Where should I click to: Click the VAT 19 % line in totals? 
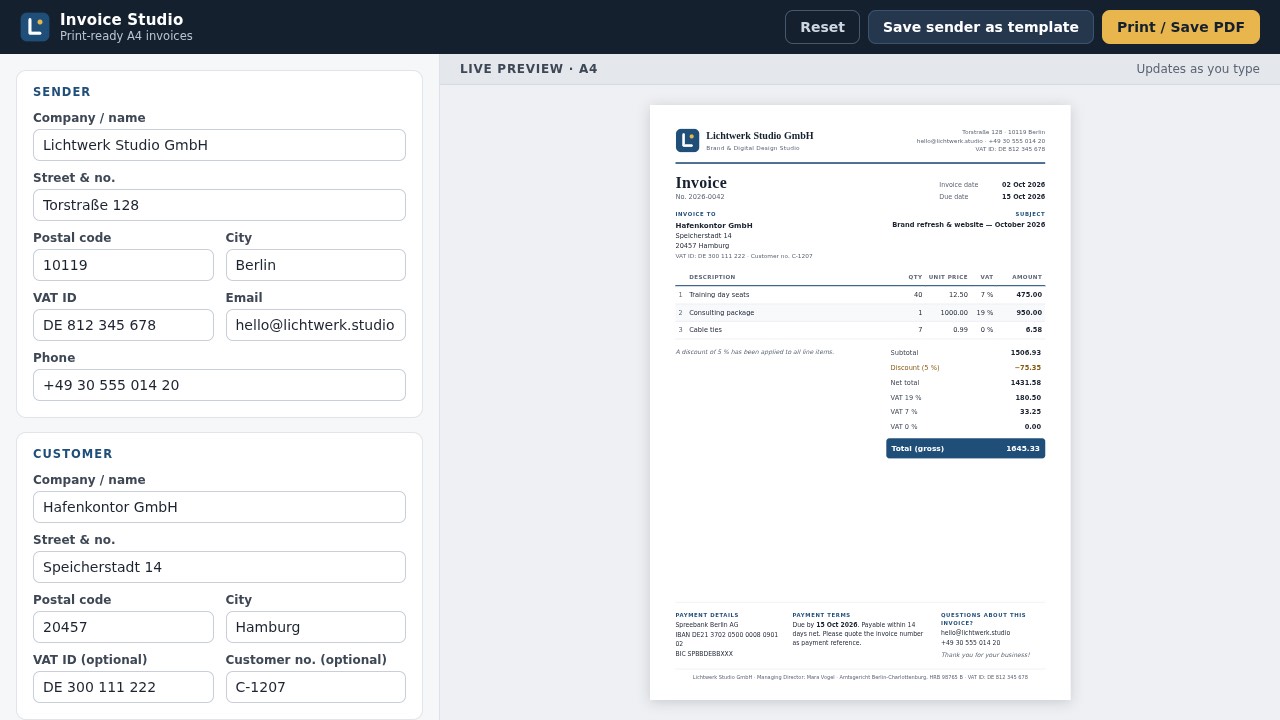click(965, 397)
